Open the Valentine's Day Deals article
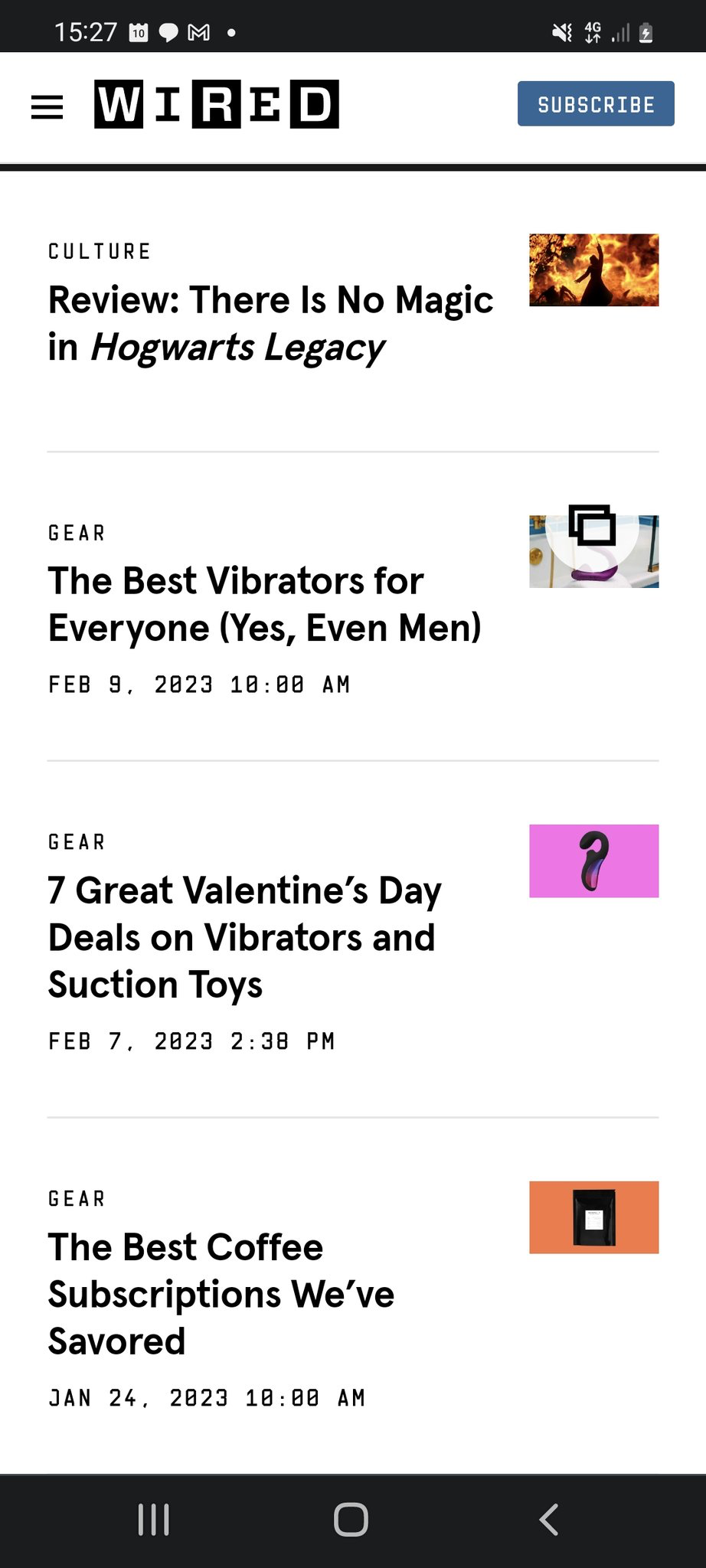 [244, 937]
